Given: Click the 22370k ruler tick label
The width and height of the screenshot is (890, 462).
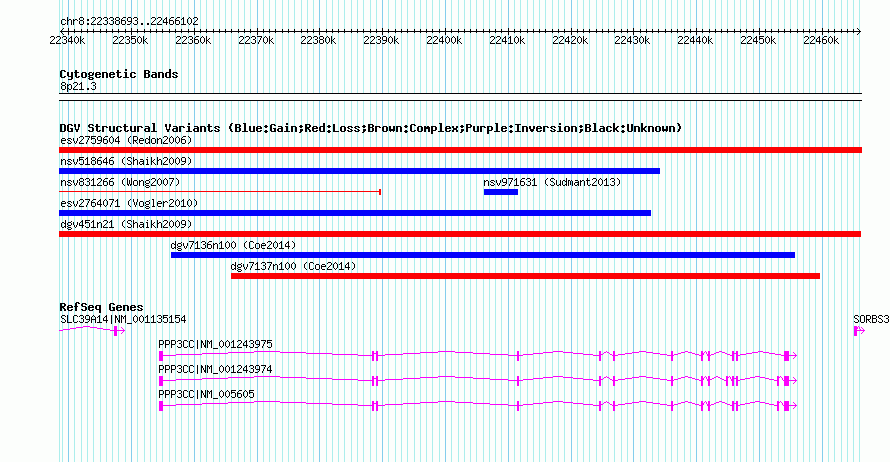Looking at the screenshot, I should pos(256,40).
